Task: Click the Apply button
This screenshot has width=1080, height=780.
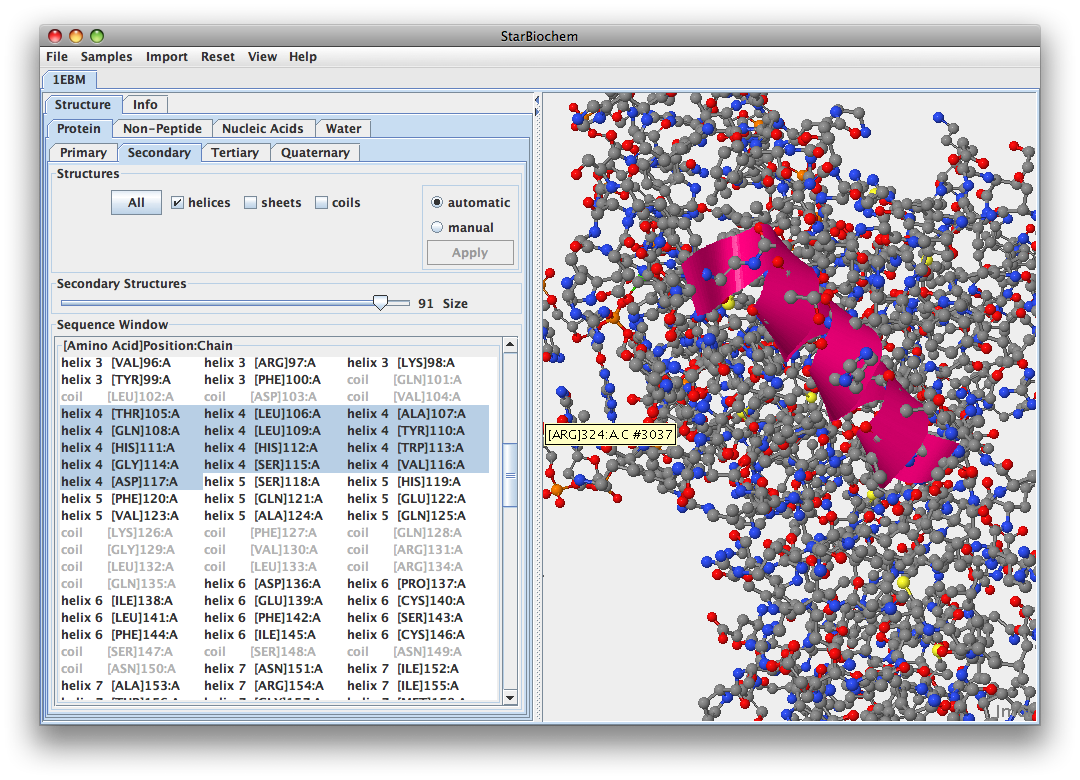Action: click(470, 253)
